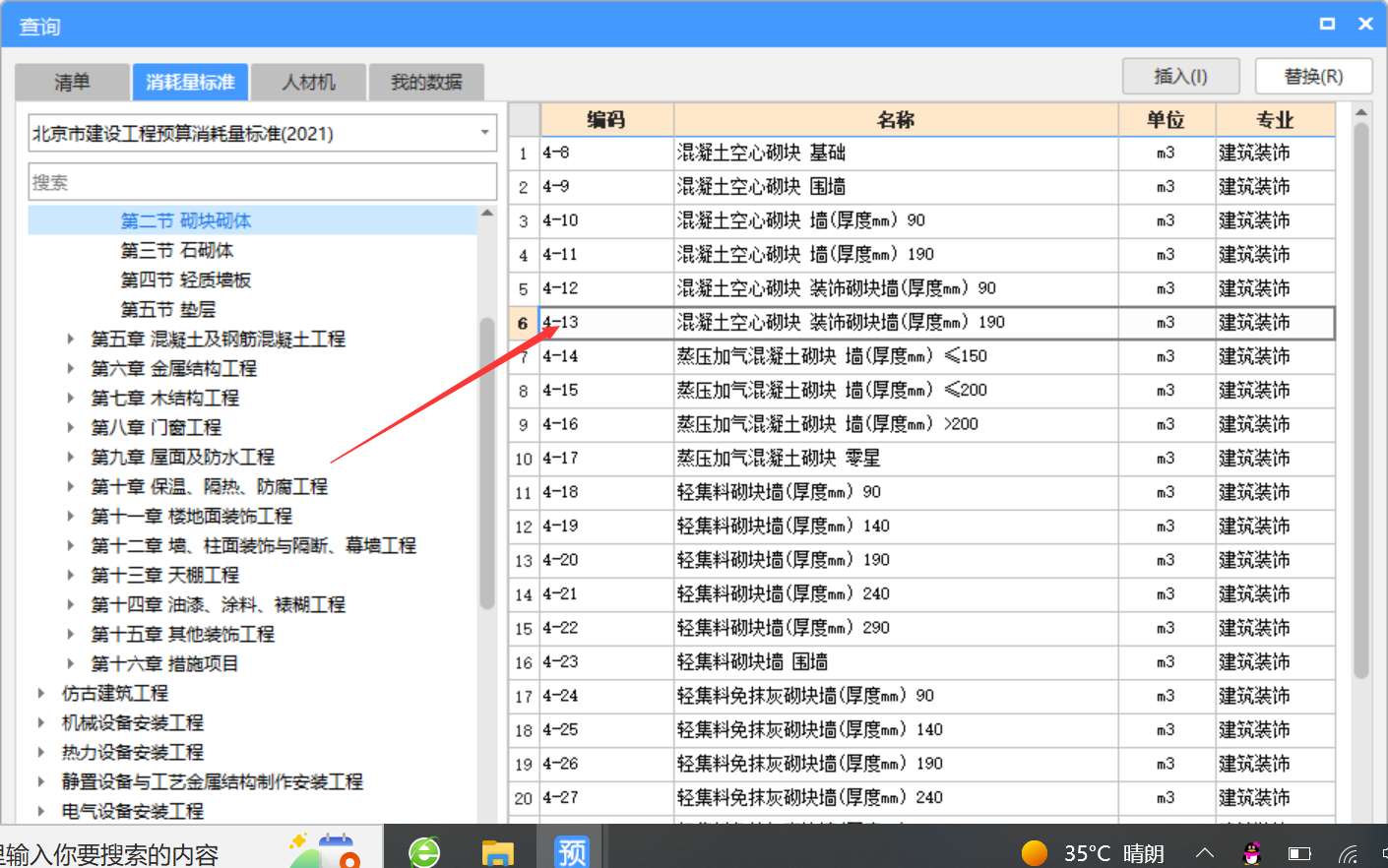Expand 电气设备安装工程 node
The width and height of the screenshot is (1388, 868).
(40, 811)
